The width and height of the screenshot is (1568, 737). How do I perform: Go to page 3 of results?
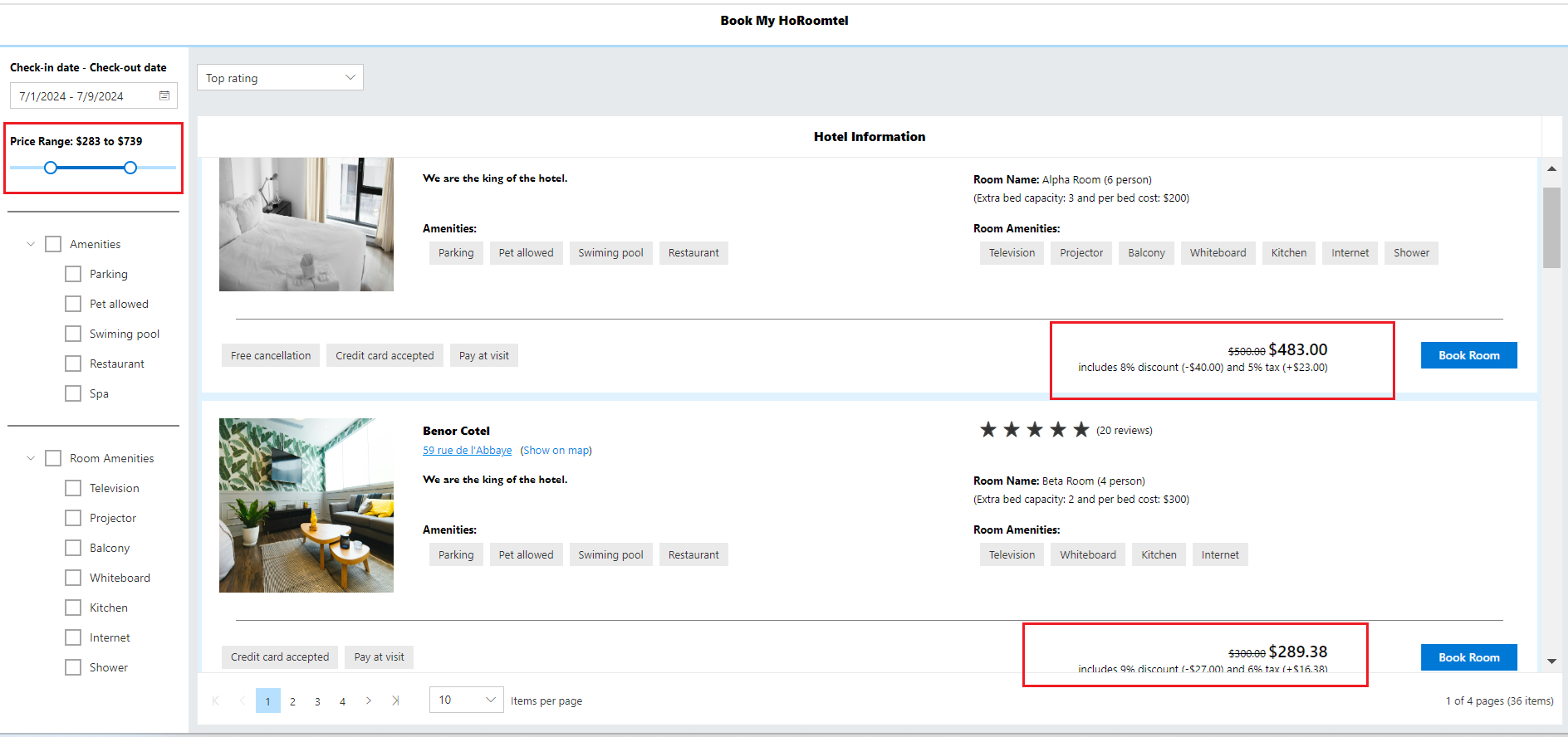coord(317,701)
